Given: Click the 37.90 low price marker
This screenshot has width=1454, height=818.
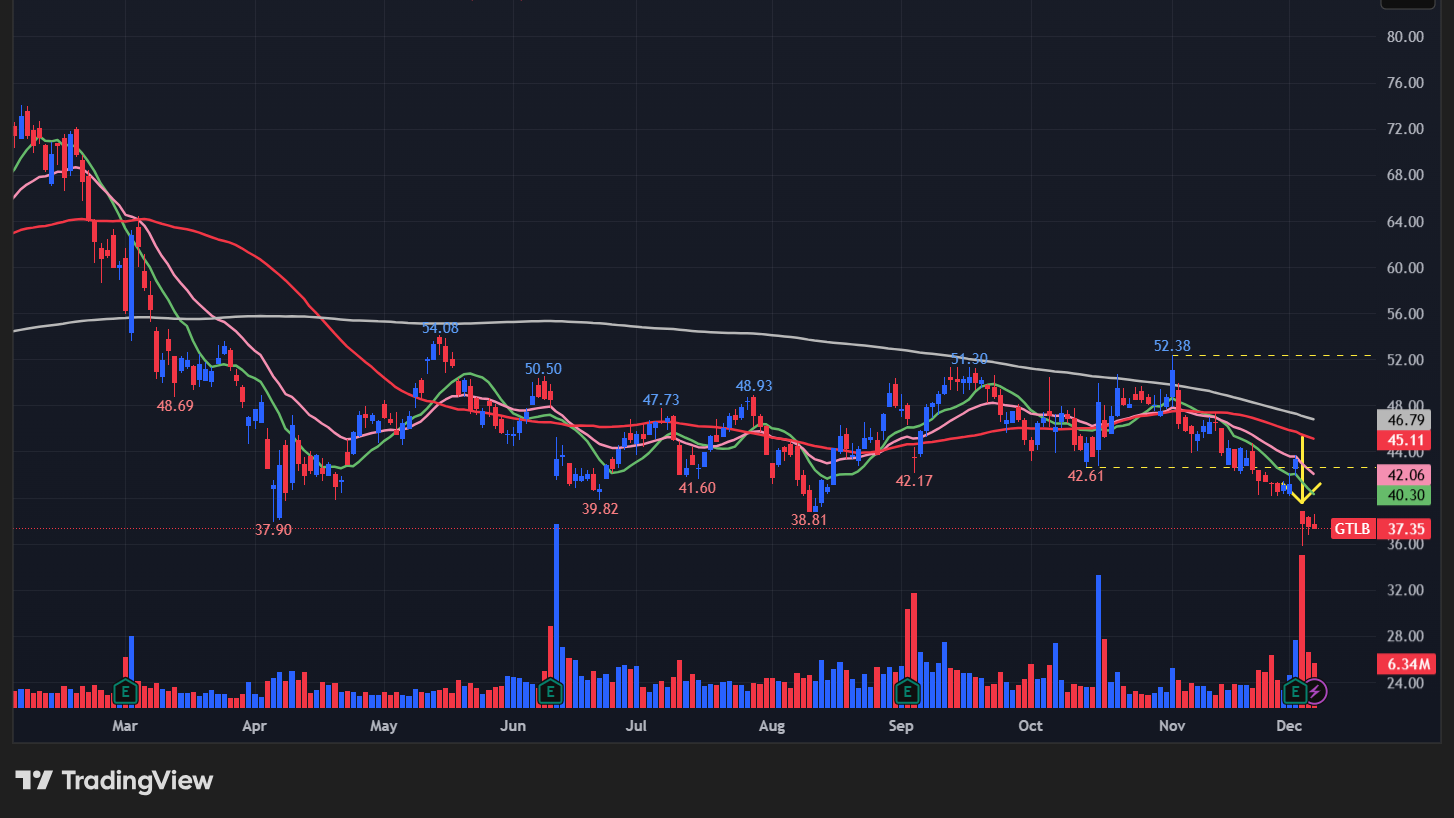Looking at the screenshot, I should point(273,530).
